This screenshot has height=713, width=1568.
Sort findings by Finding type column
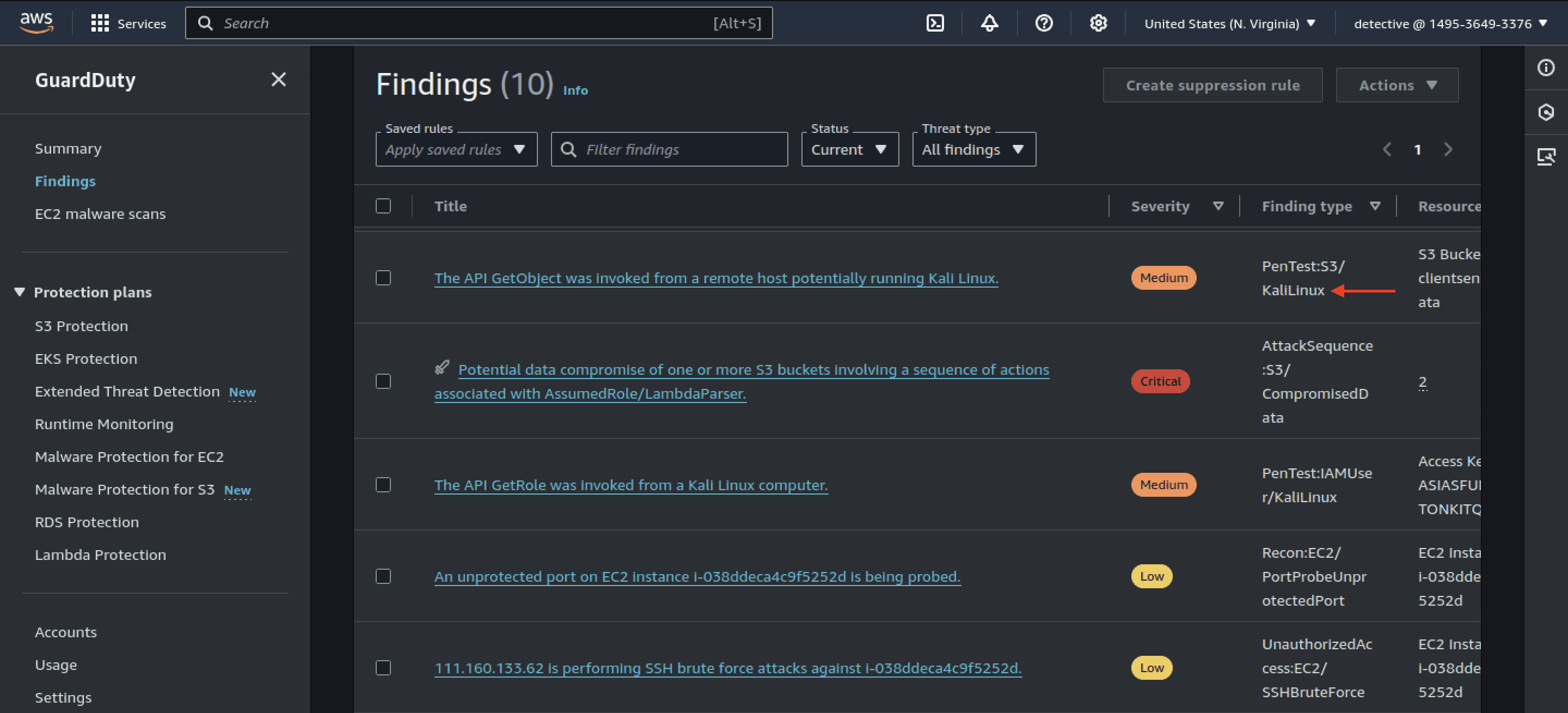1375,206
